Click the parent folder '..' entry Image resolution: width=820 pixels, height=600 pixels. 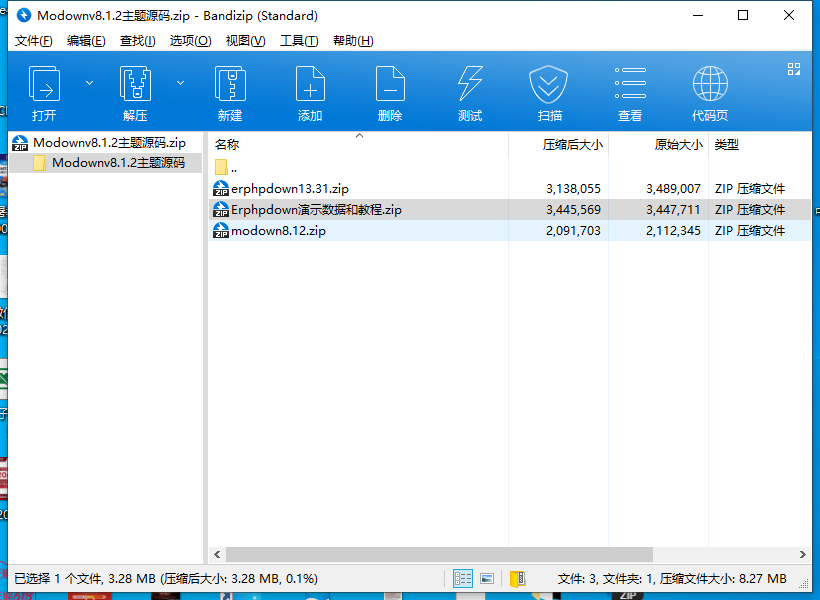(226, 167)
